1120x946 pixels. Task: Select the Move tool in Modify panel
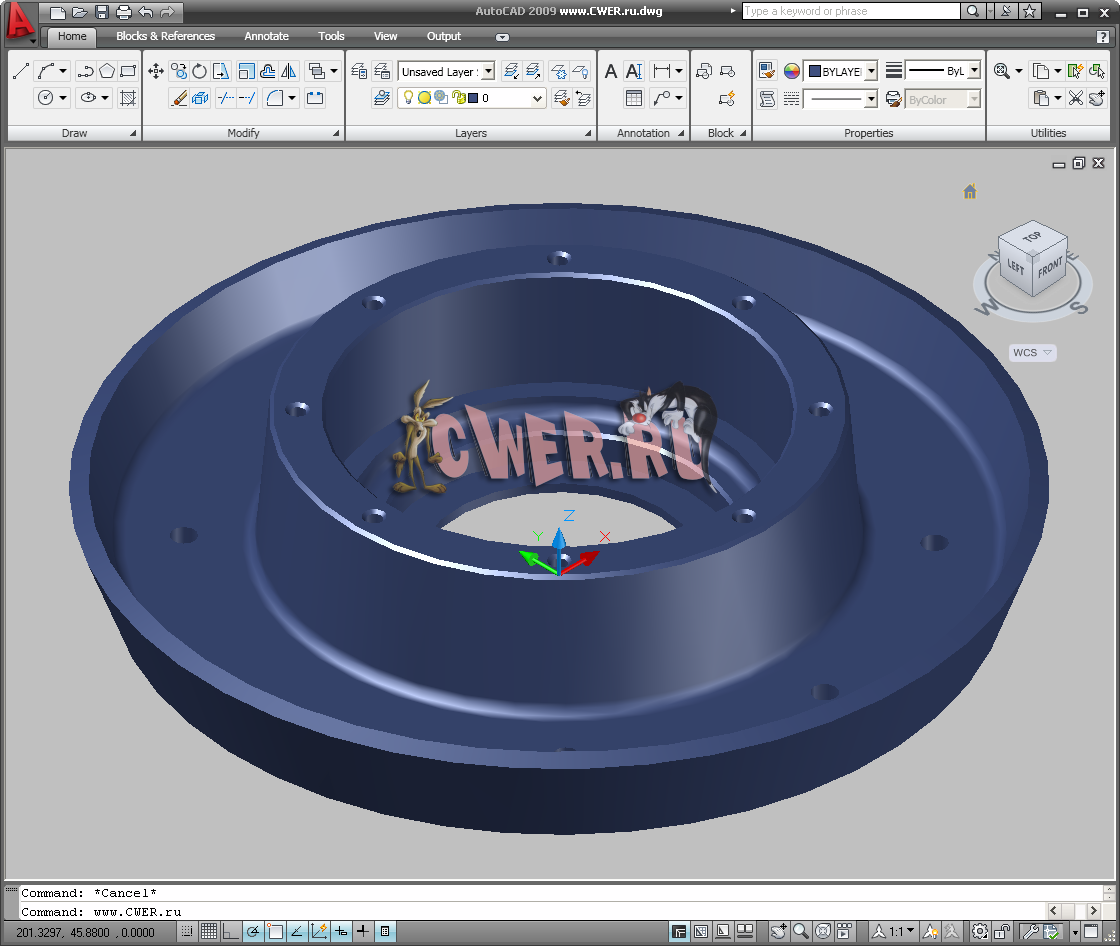tap(156, 71)
